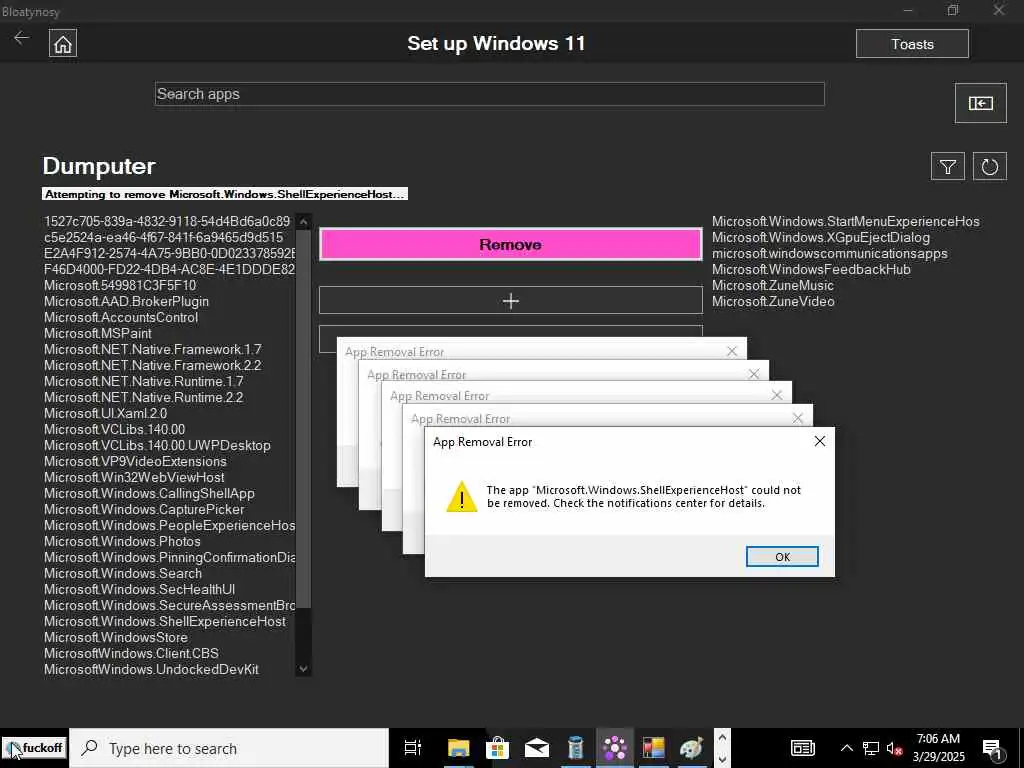Select 1527c705-839a-4832-9118-54d4Bd6a0c89 entry
The height and width of the screenshot is (768, 1024).
click(x=167, y=221)
